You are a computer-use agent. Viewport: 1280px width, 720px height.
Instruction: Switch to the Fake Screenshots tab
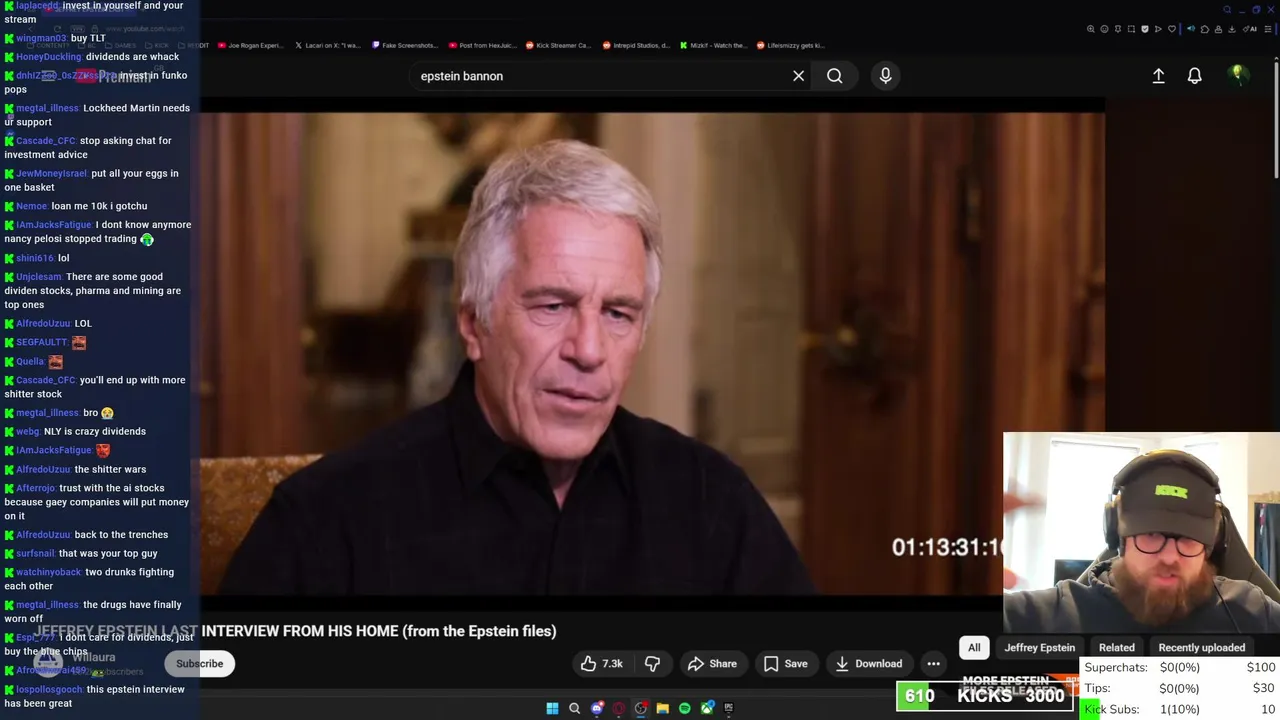405,45
